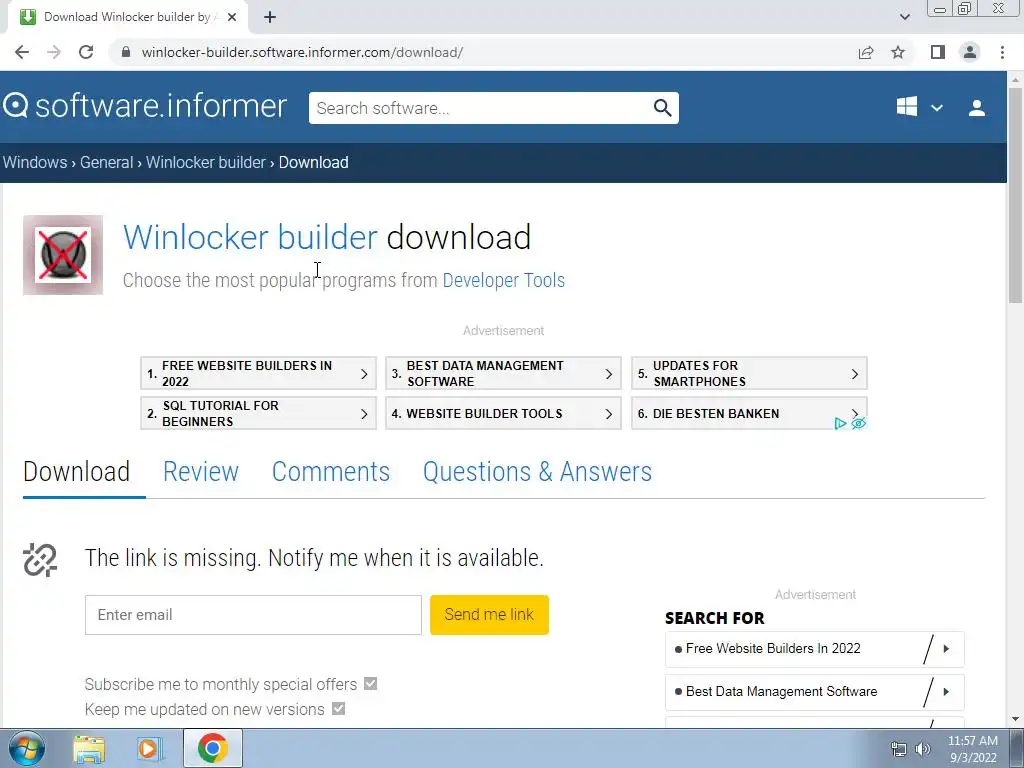This screenshot has height=768, width=1024.
Task: Open Chrome side panel
Action: pyautogui.click(x=938, y=52)
